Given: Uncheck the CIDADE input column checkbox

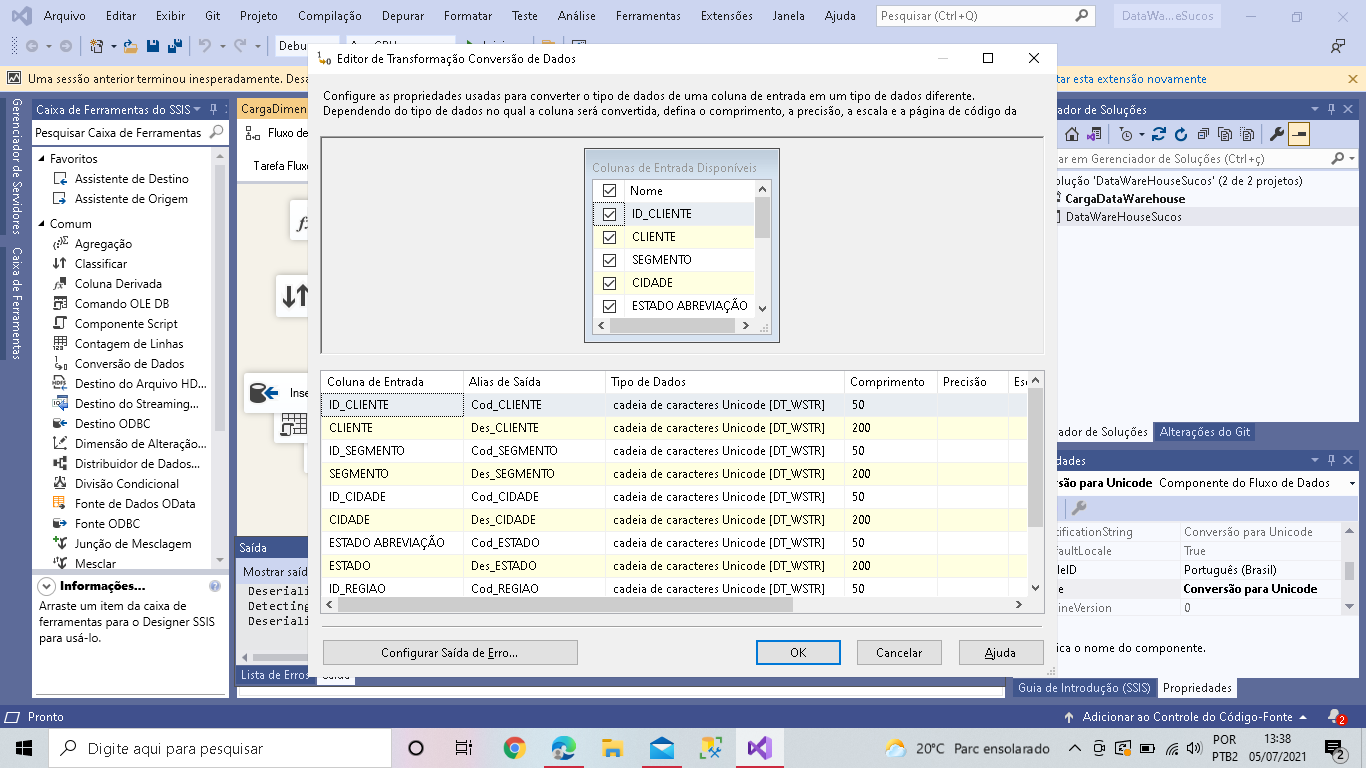Looking at the screenshot, I should [x=609, y=283].
